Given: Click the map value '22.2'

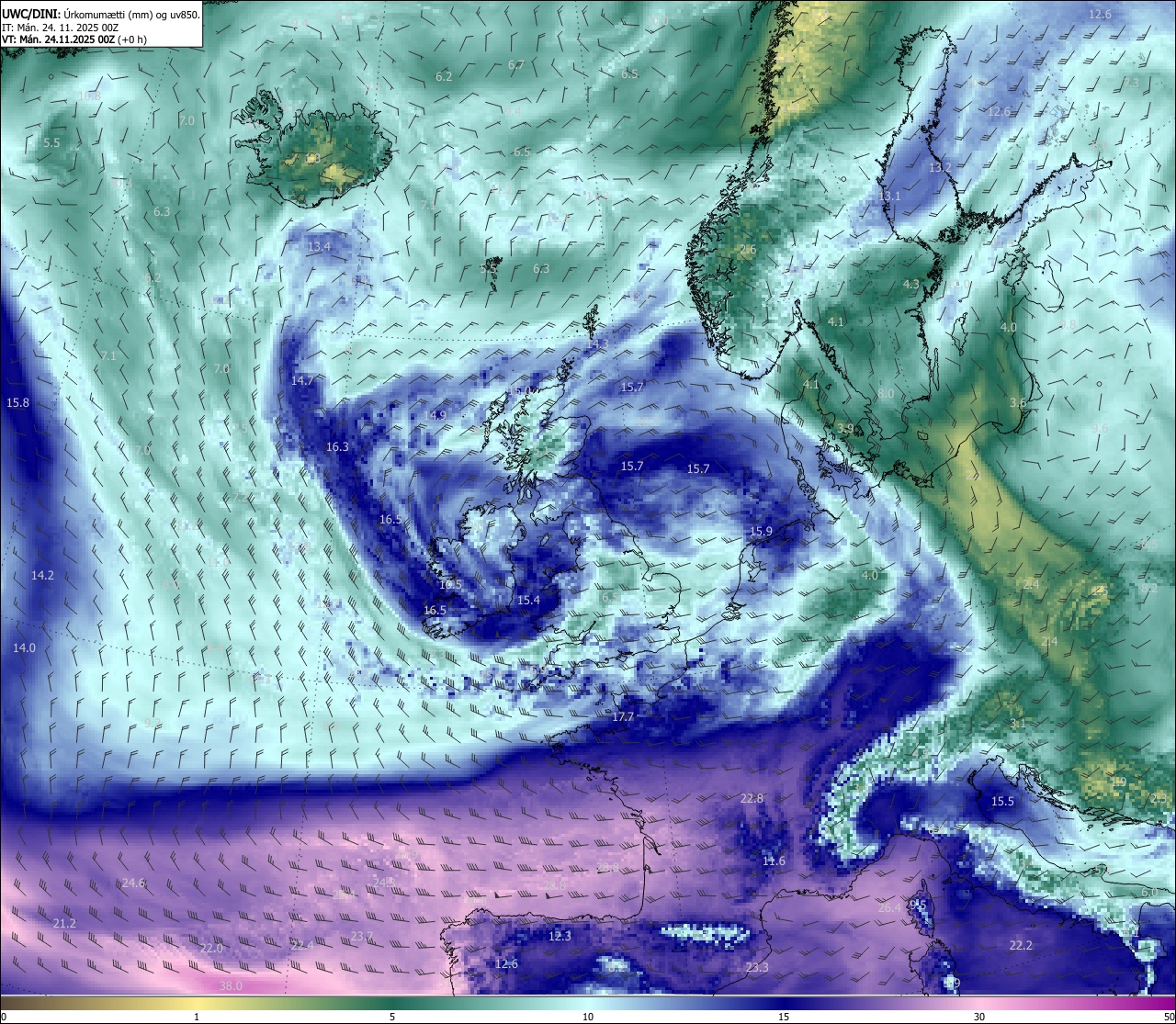Looking at the screenshot, I should click(1021, 946).
